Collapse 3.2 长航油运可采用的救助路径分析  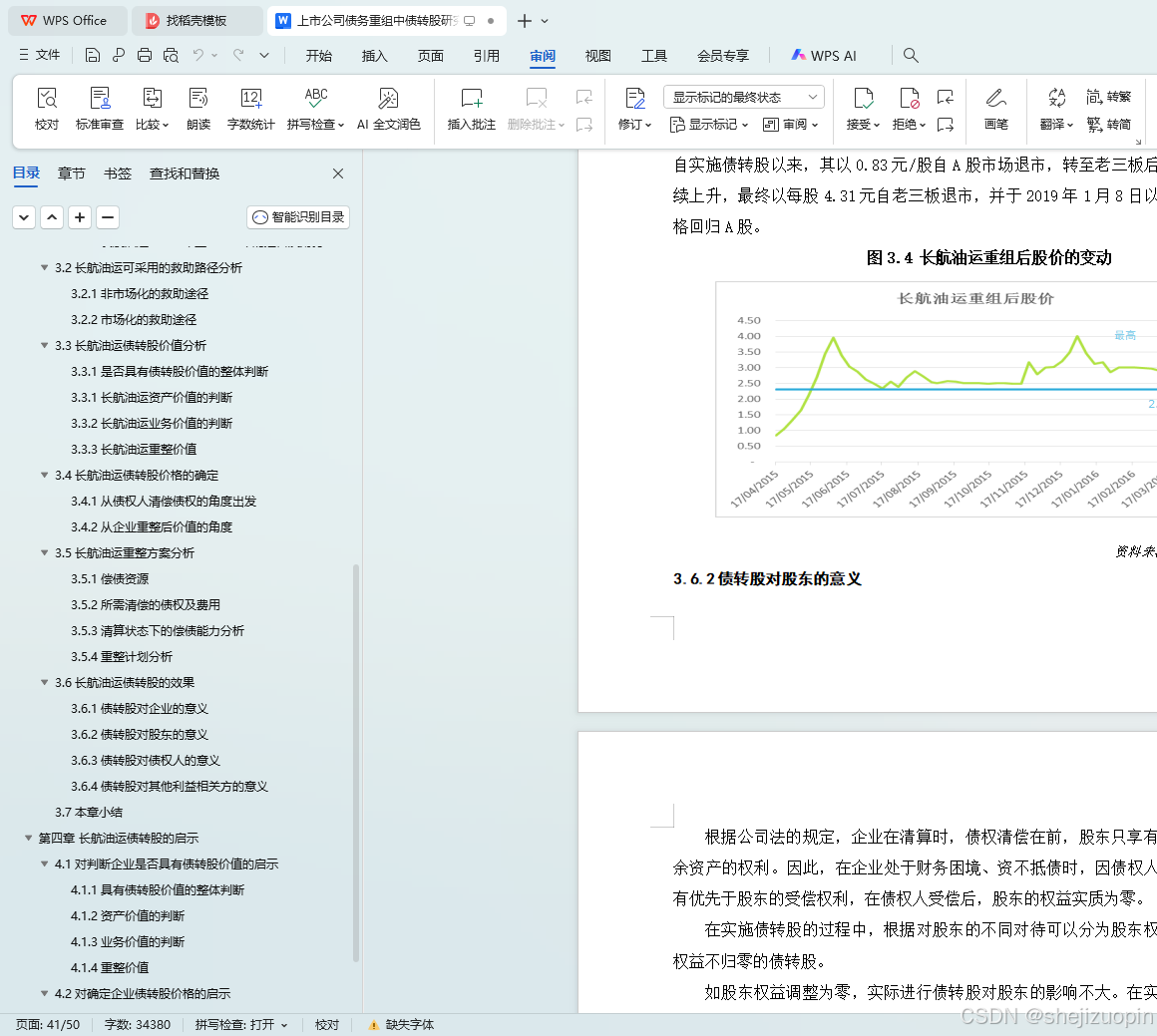point(44,267)
